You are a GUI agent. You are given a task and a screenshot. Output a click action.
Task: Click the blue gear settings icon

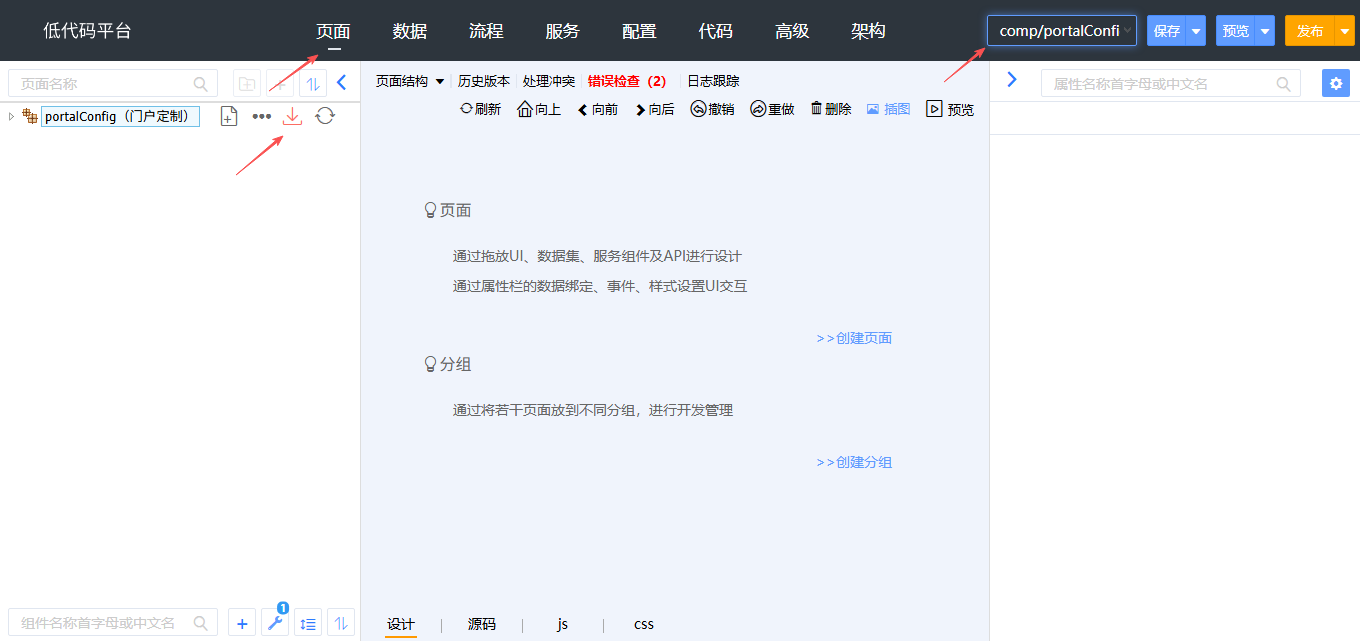click(x=1335, y=83)
